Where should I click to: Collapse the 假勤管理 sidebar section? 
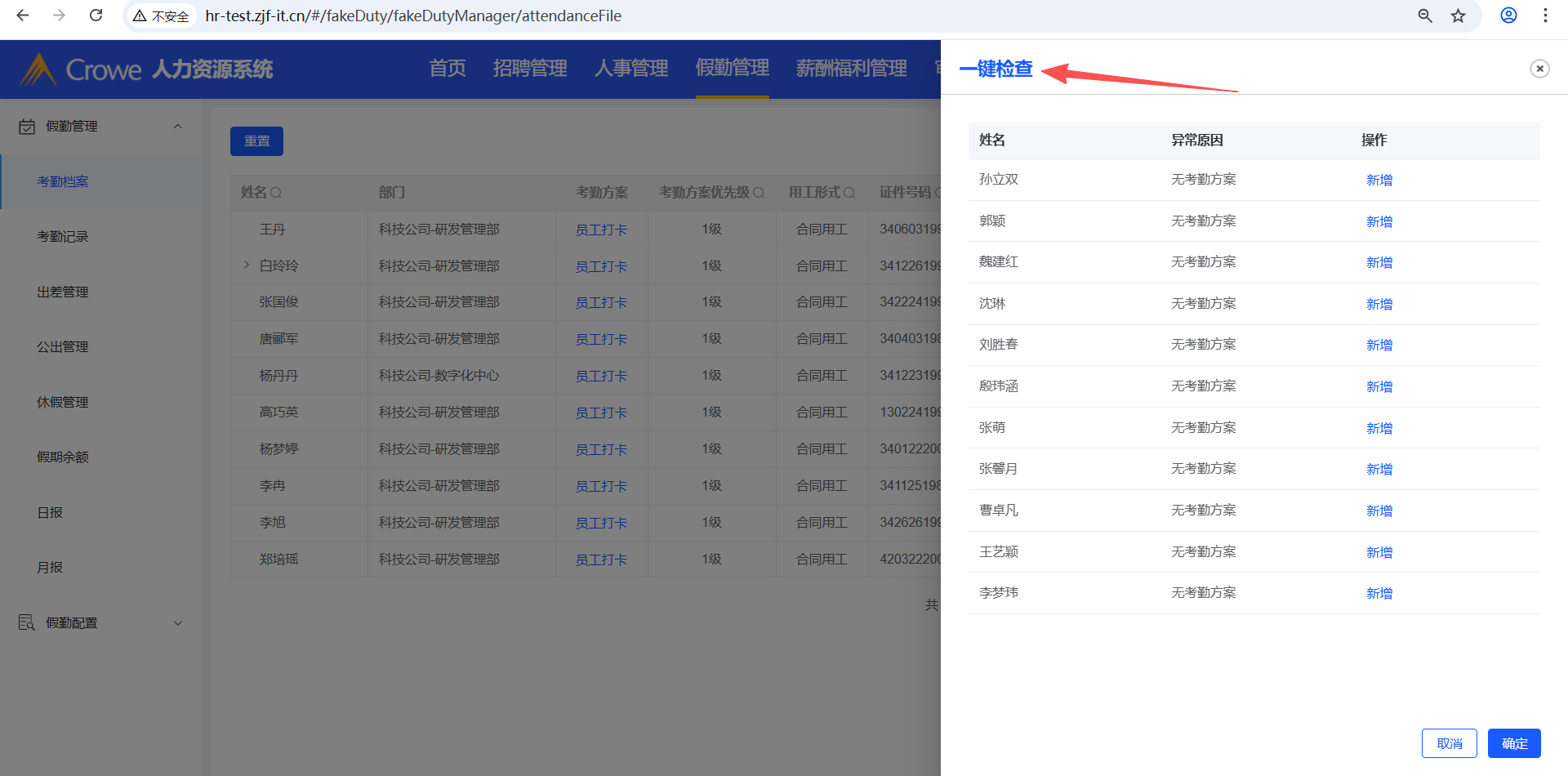(177, 126)
